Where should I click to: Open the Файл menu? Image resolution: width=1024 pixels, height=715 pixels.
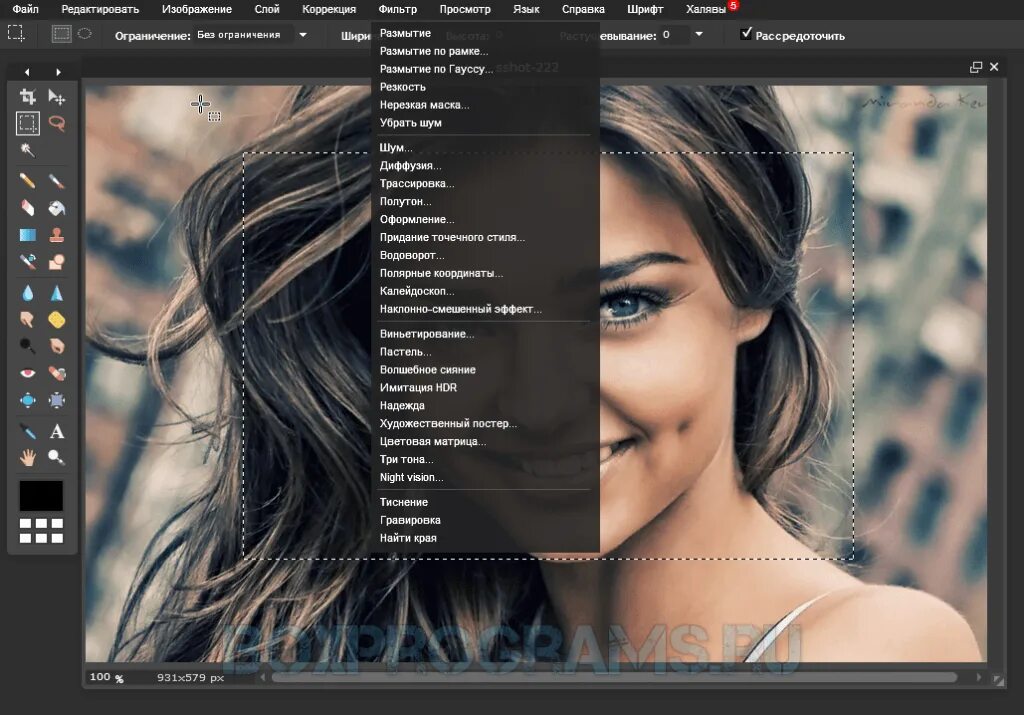25,9
